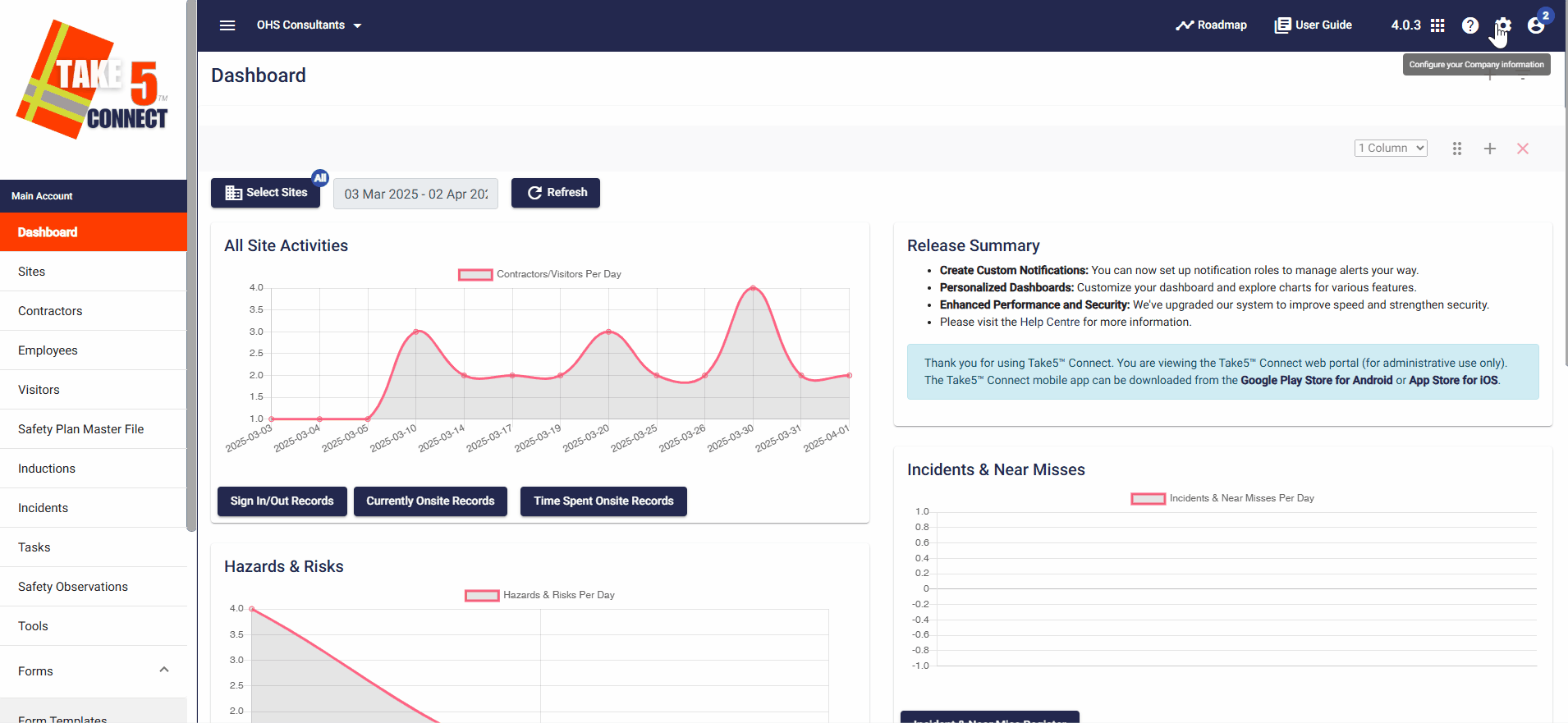Refresh the dashboard data
1568x723 pixels.
[x=556, y=193]
